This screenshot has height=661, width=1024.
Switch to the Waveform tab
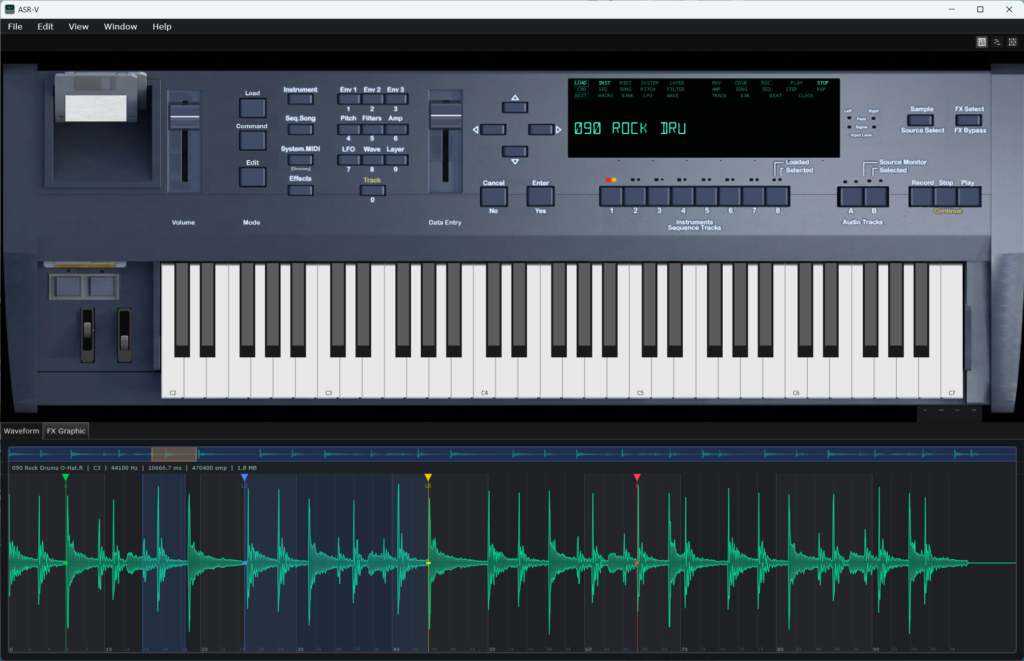(x=22, y=431)
